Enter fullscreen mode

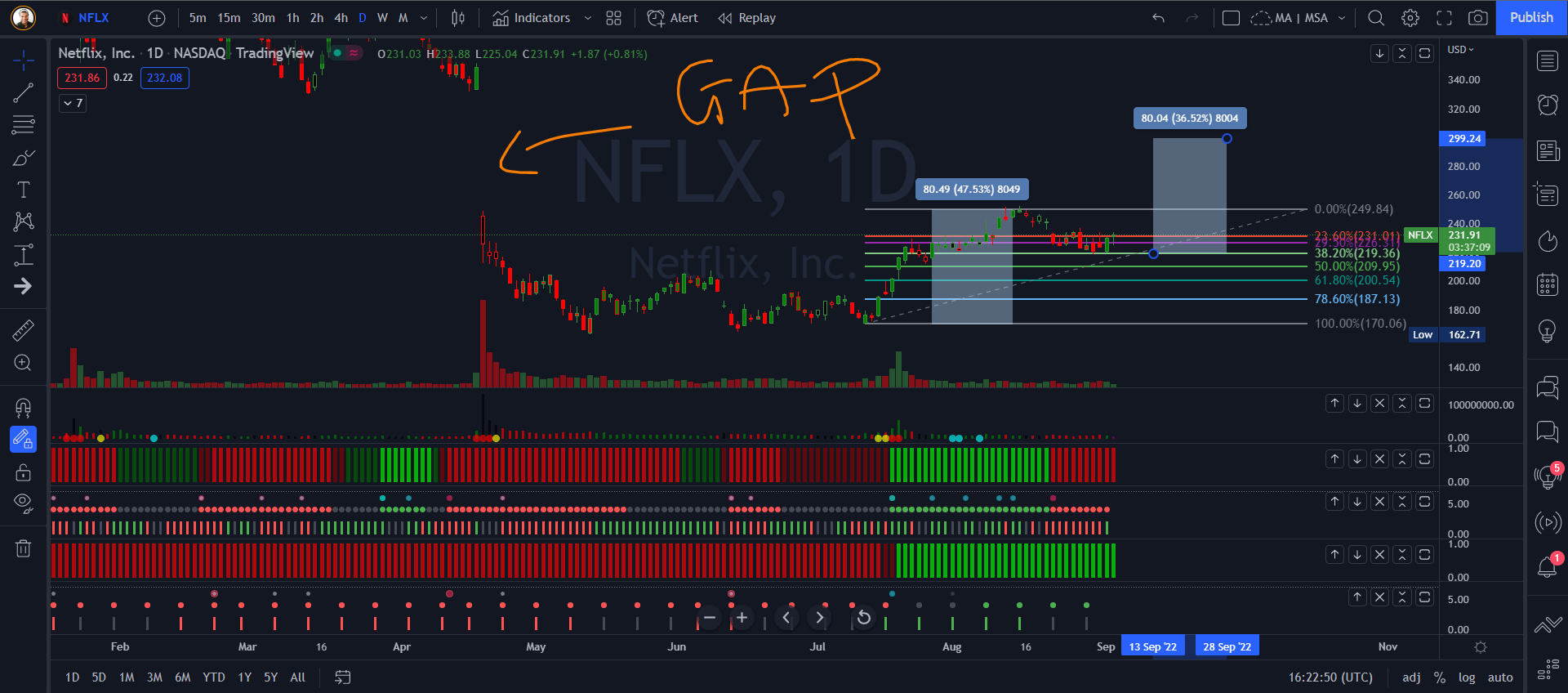[1444, 18]
